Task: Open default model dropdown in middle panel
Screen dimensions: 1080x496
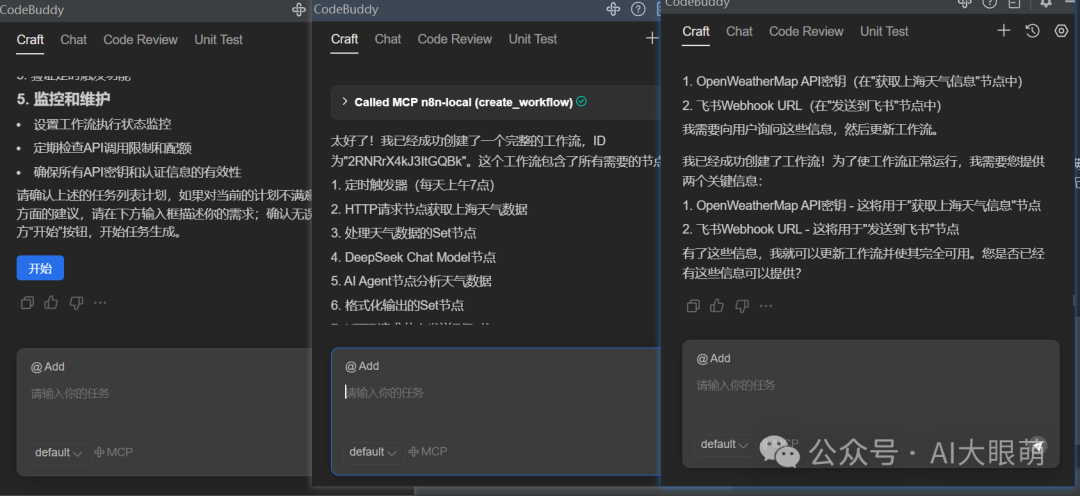Action: [374, 452]
